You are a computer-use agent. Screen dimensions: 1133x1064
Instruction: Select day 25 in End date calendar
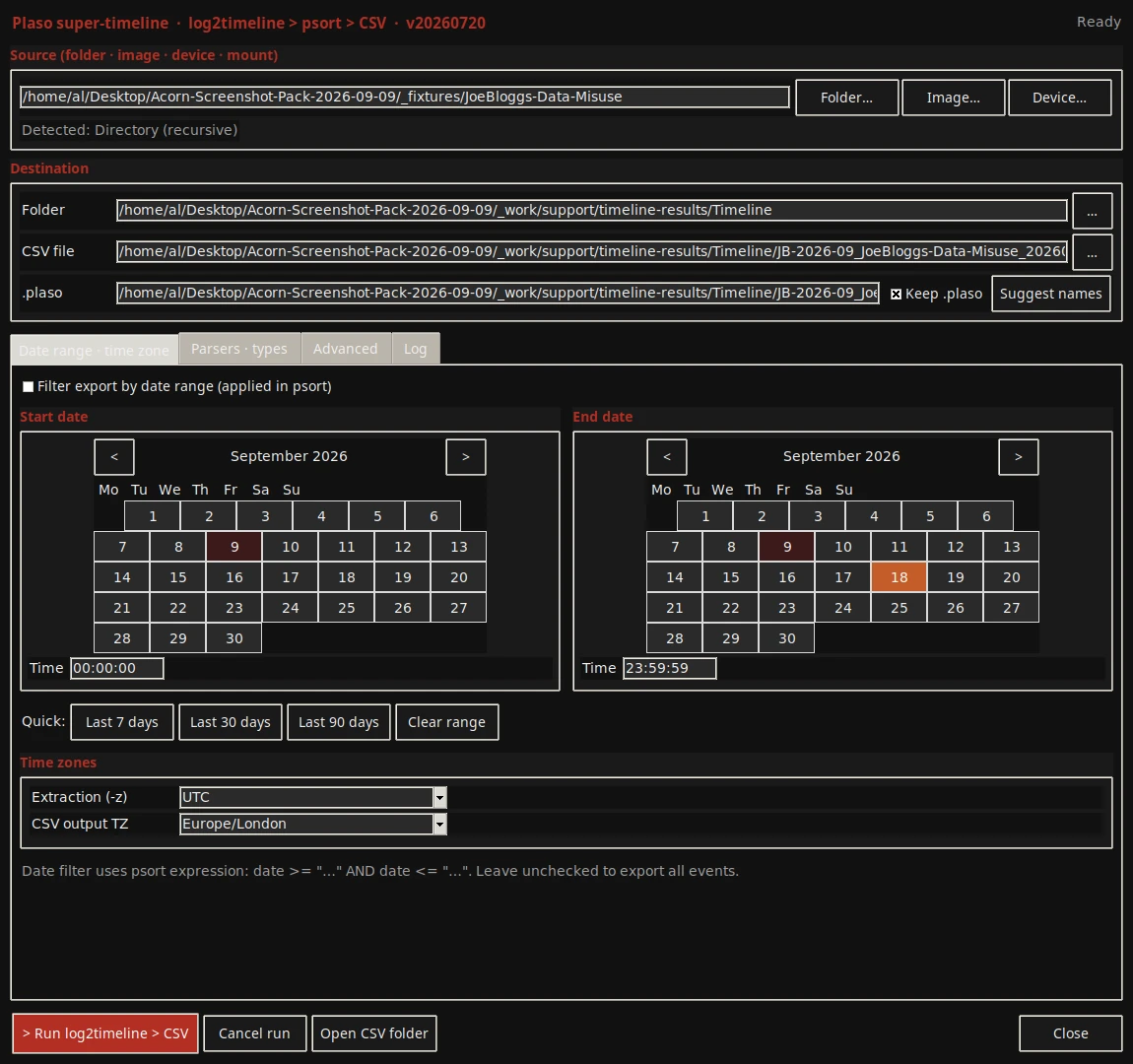(899, 608)
